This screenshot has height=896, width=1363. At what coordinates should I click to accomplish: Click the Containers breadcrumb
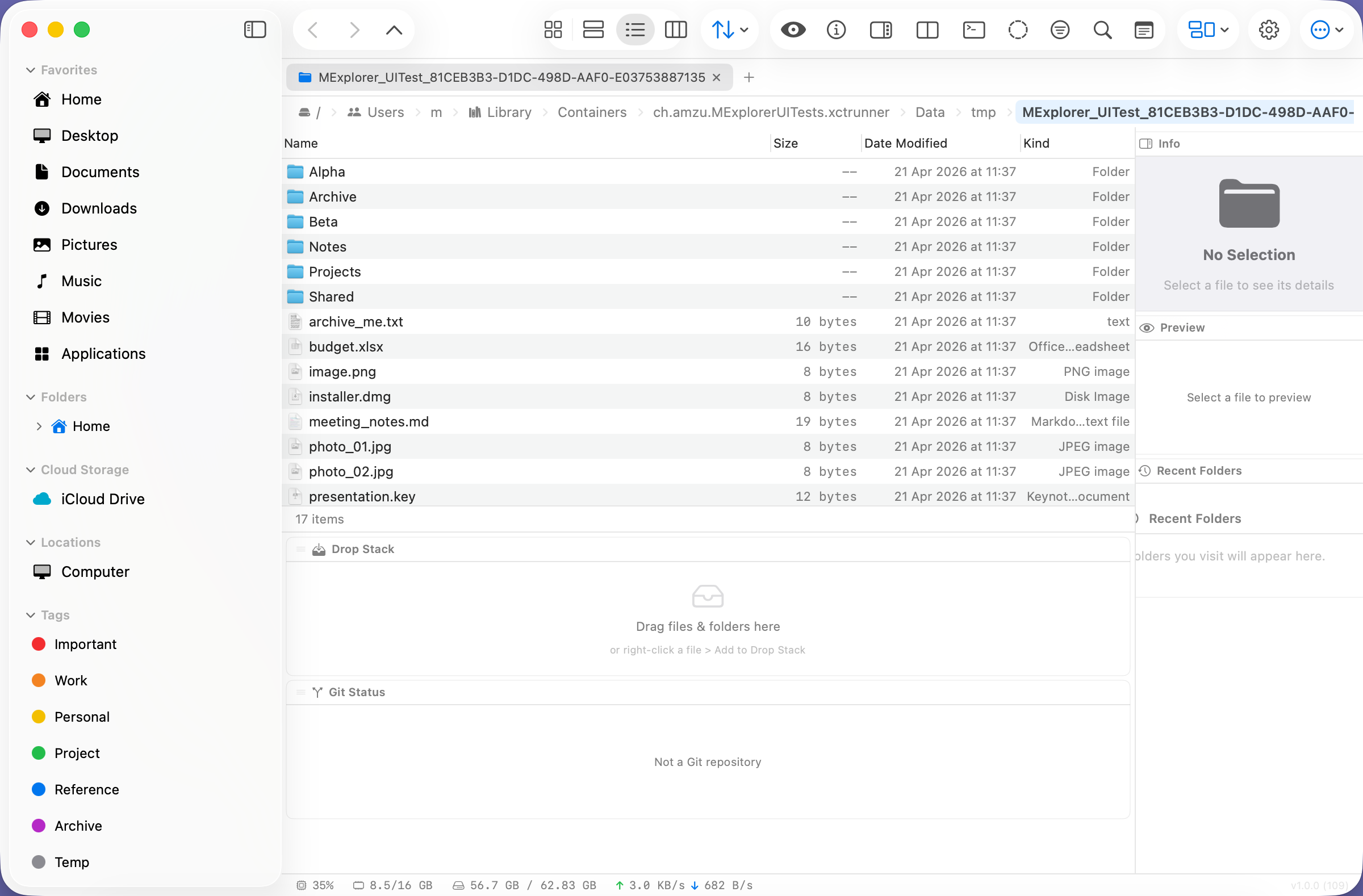tap(592, 112)
